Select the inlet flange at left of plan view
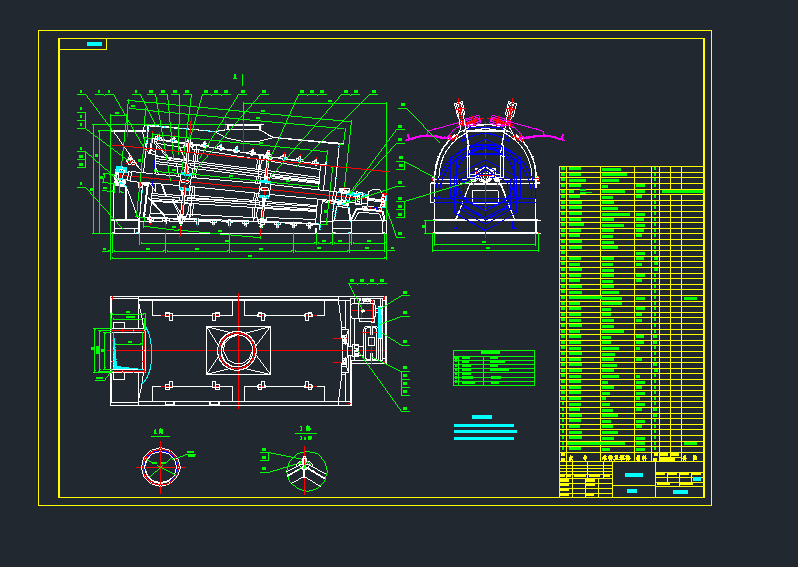The width and height of the screenshot is (798, 567). (105, 351)
